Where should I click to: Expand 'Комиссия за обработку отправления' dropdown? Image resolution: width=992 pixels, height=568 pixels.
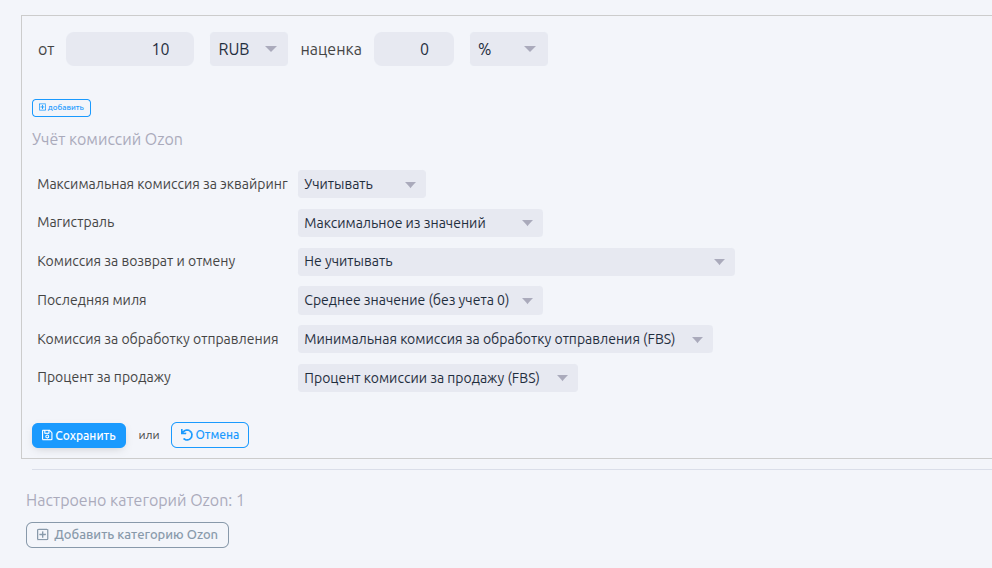coord(504,339)
